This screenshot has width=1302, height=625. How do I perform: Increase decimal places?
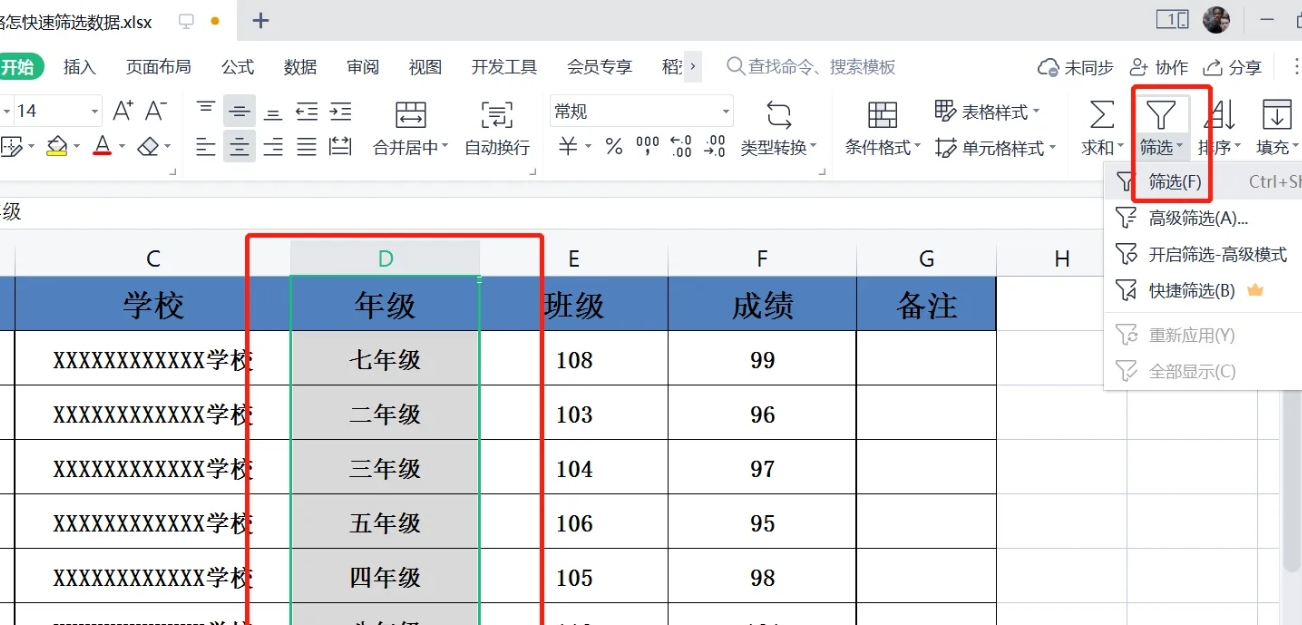click(681, 147)
